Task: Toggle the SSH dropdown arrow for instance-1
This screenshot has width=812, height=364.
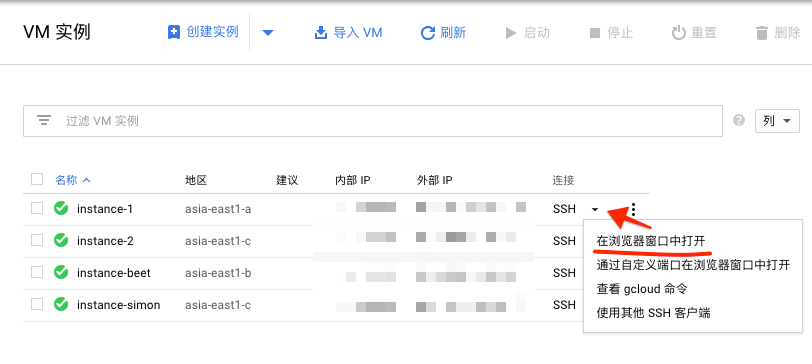Action: (595, 210)
